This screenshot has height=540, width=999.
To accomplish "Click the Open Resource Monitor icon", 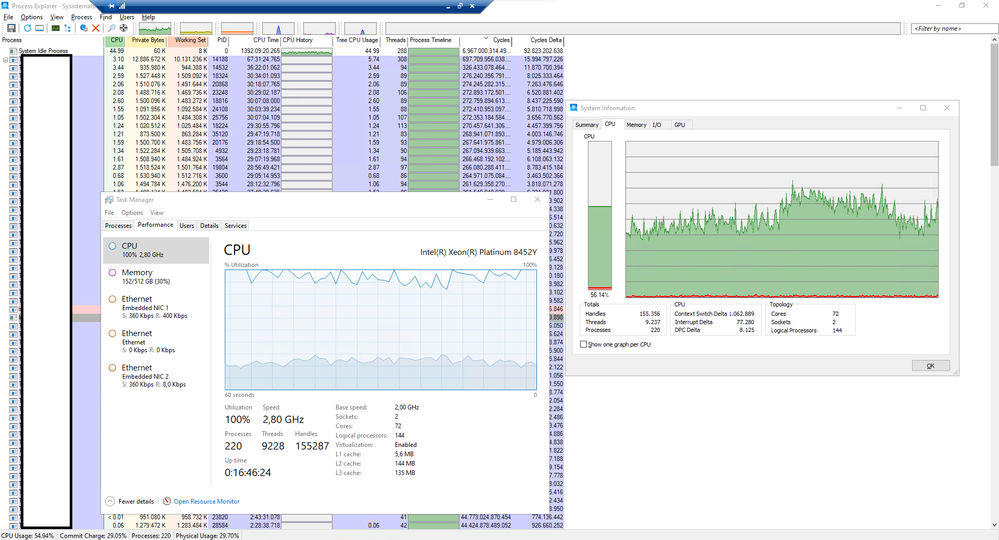I will click(x=167, y=501).
